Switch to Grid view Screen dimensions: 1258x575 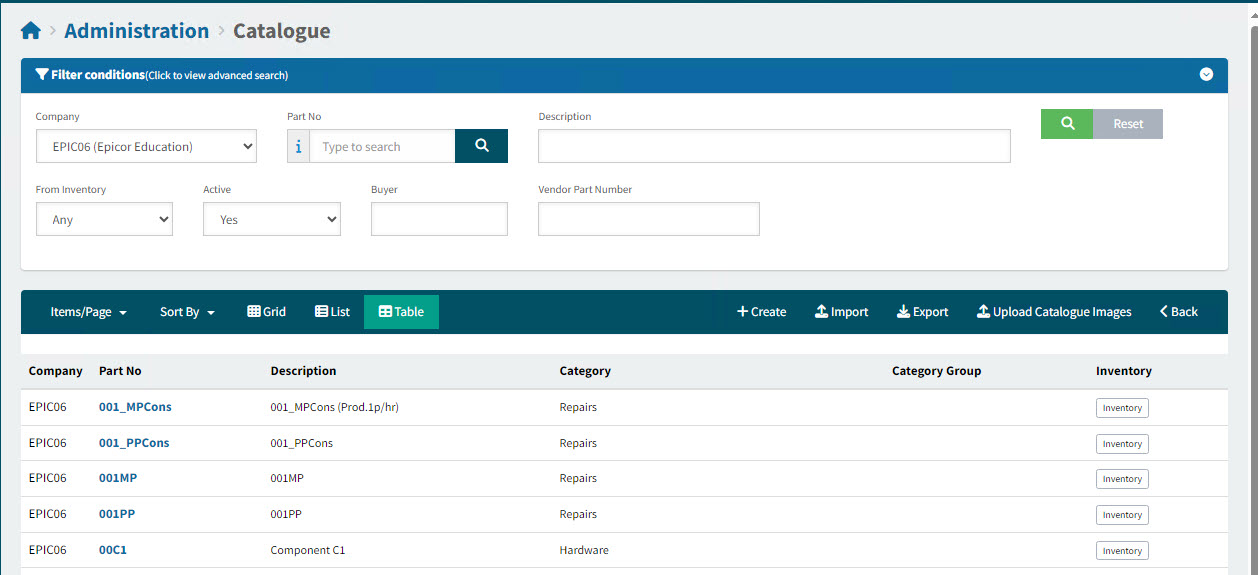point(266,312)
